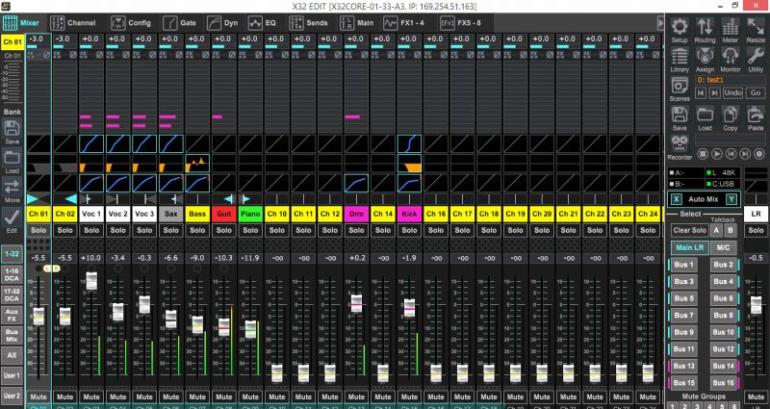770x409 pixels.
Task: Click the Move arrows icon in left sidebar
Action: point(12,187)
